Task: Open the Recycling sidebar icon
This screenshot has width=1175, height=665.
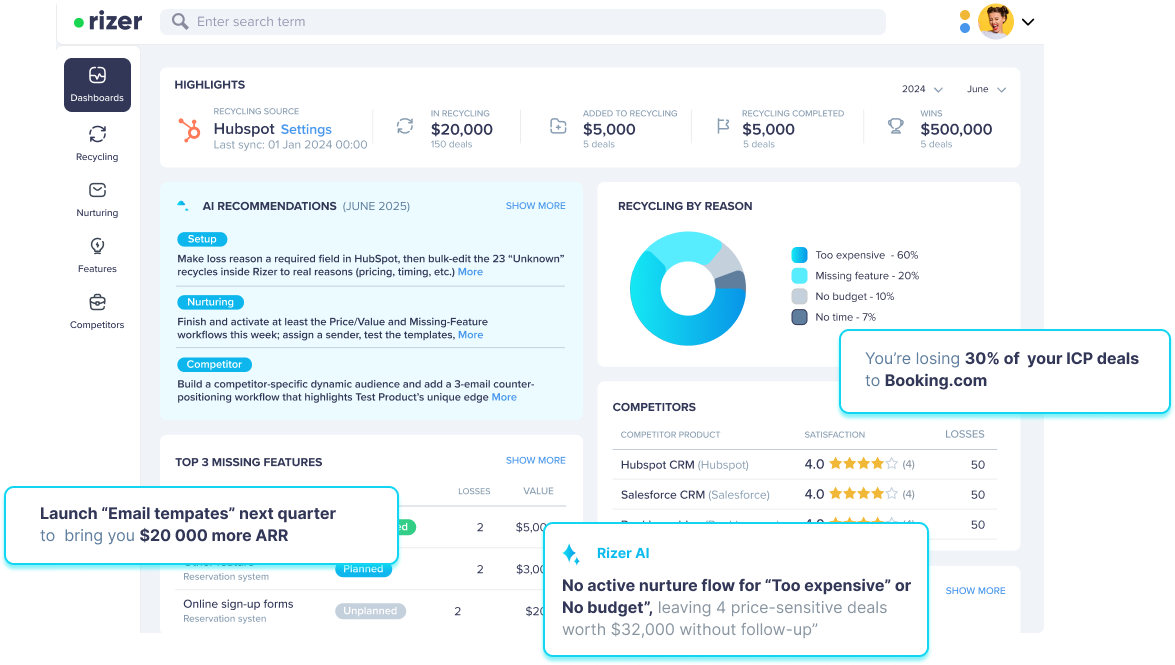Action: click(97, 134)
